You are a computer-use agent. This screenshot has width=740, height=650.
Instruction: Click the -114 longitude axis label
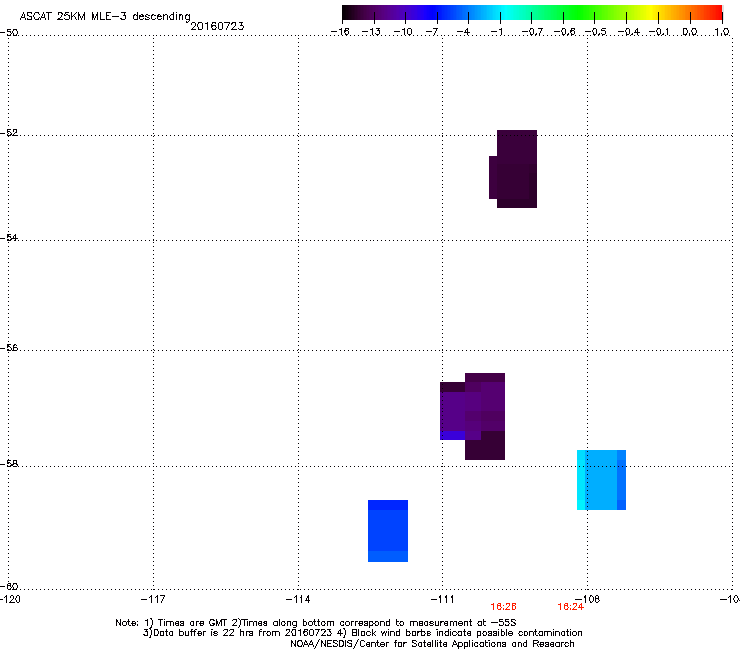tap(298, 599)
